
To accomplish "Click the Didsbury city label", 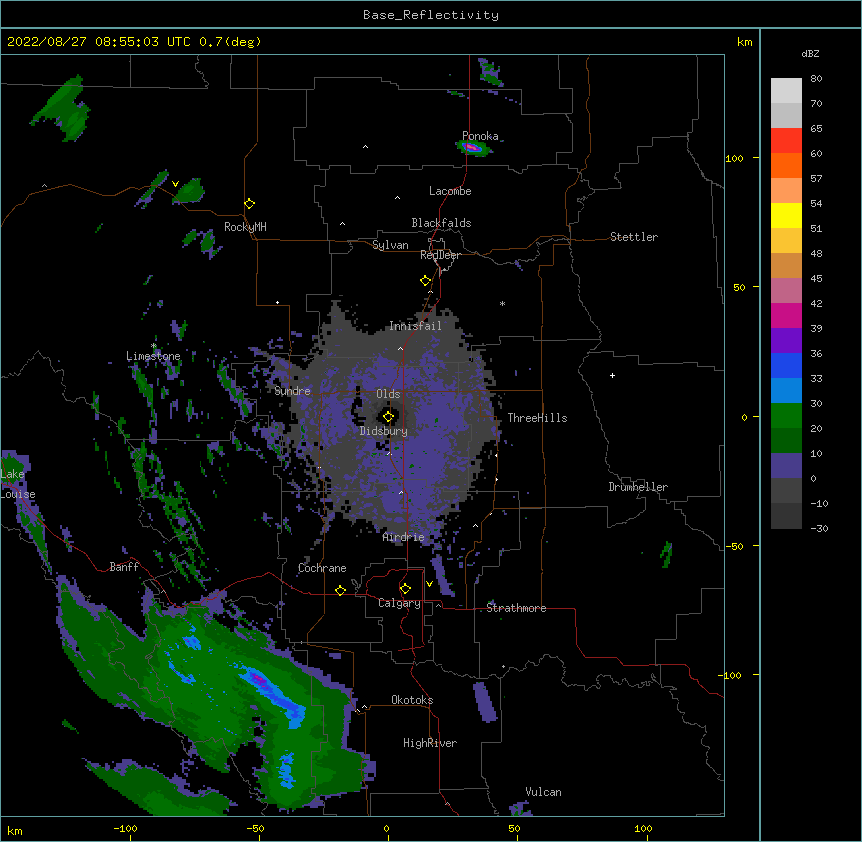I will [384, 431].
